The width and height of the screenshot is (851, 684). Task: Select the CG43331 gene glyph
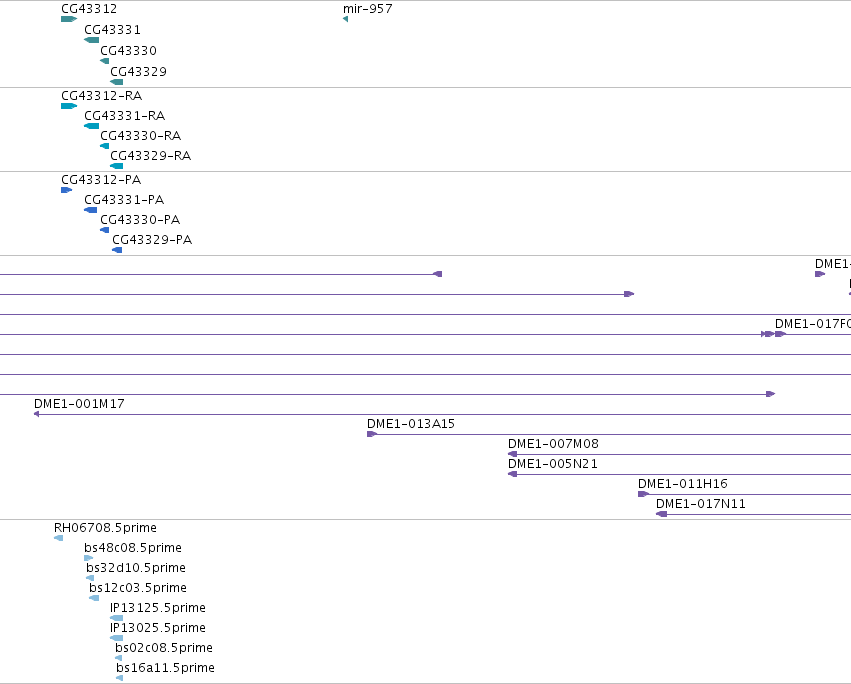coord(92,40)
